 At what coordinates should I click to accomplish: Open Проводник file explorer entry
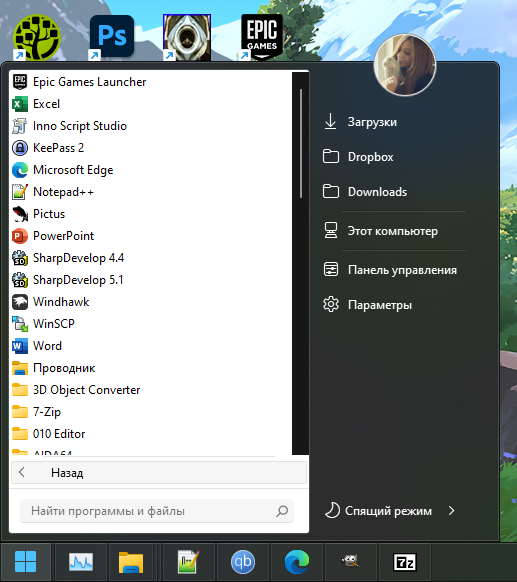click(150, 368)
